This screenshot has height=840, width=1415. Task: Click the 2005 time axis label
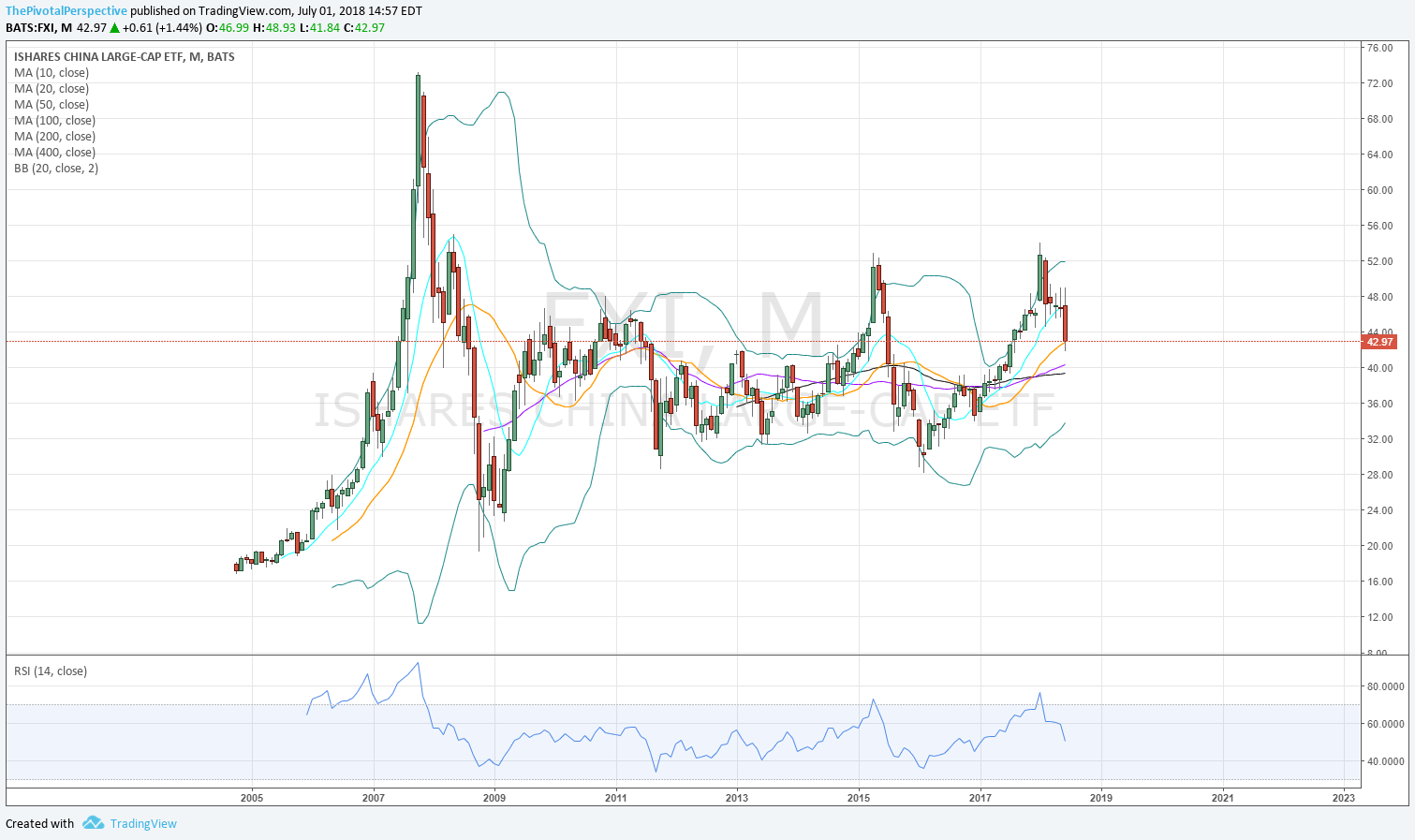tap(251, 798)
